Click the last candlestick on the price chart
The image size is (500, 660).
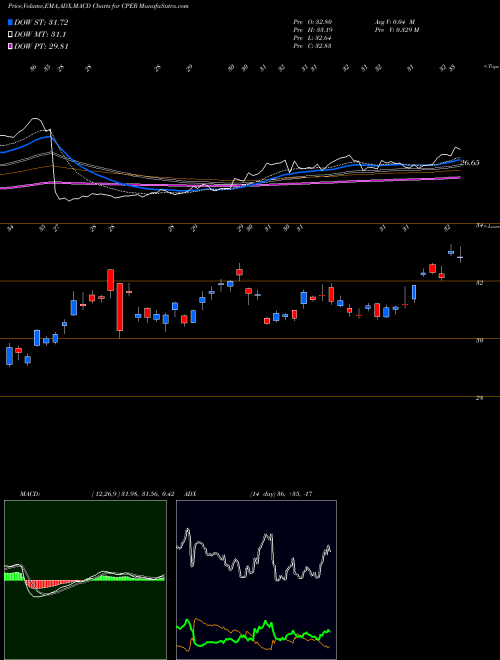click(x=460, y=255)
